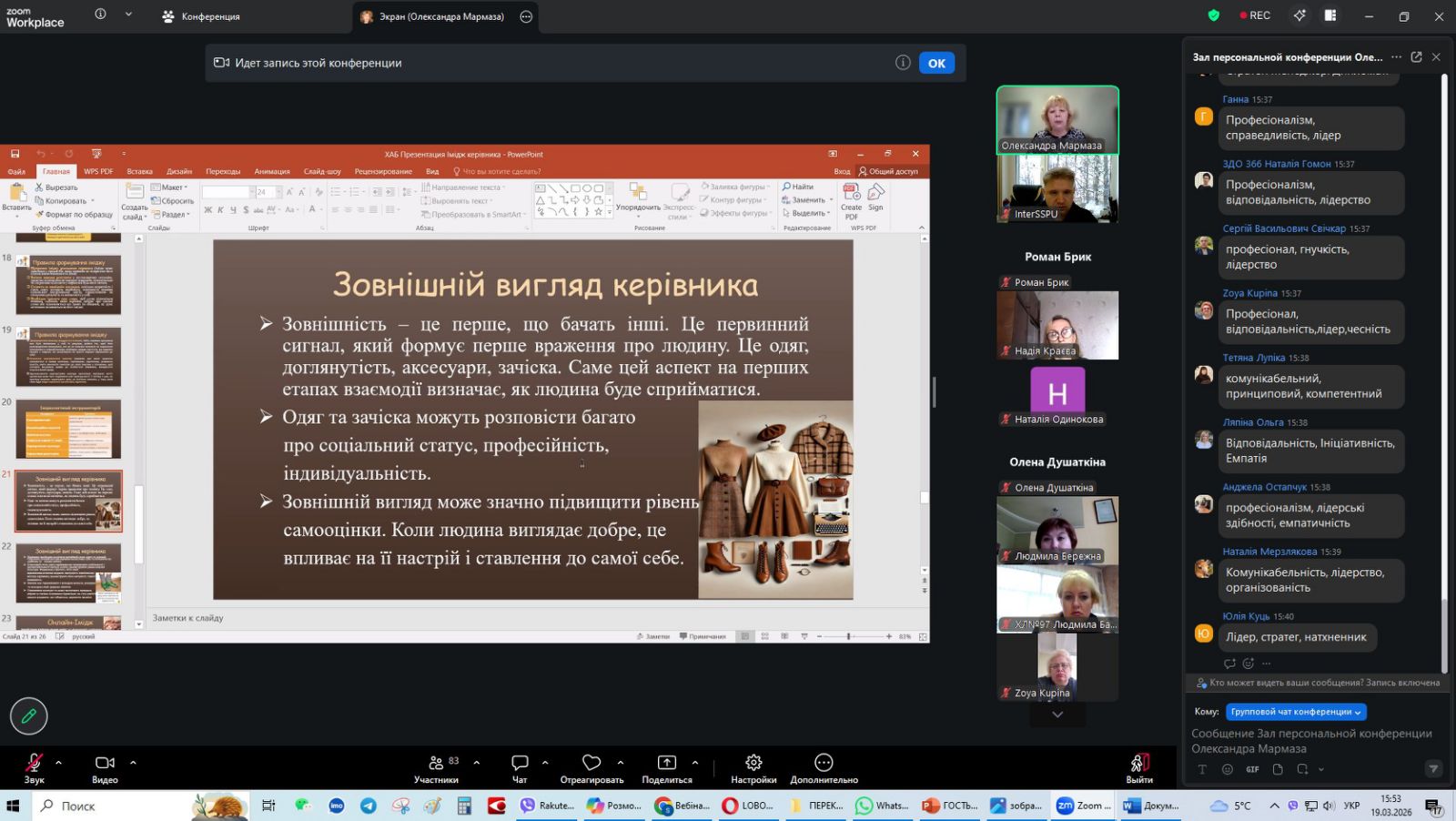Click the green encryption shield icon
Screen dimensions: 1456x821
1213,15
